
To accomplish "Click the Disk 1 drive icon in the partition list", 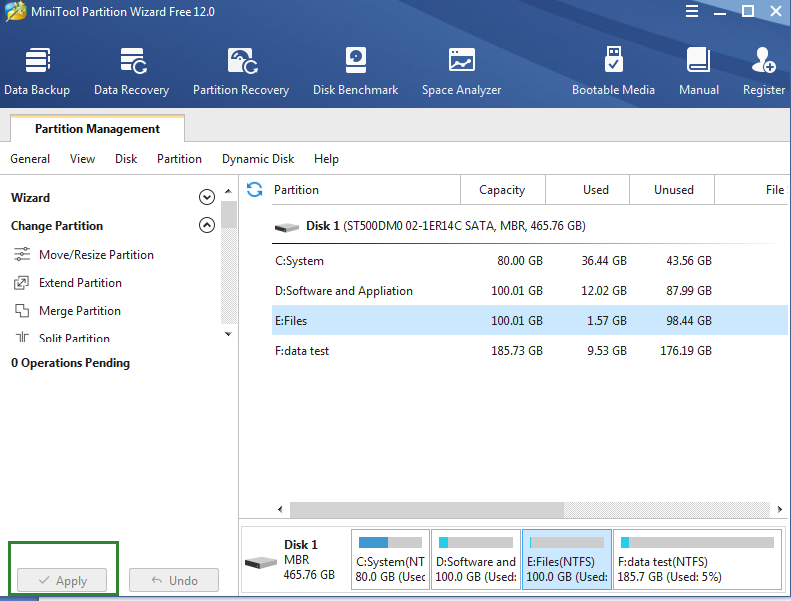I will coord(287,228).
